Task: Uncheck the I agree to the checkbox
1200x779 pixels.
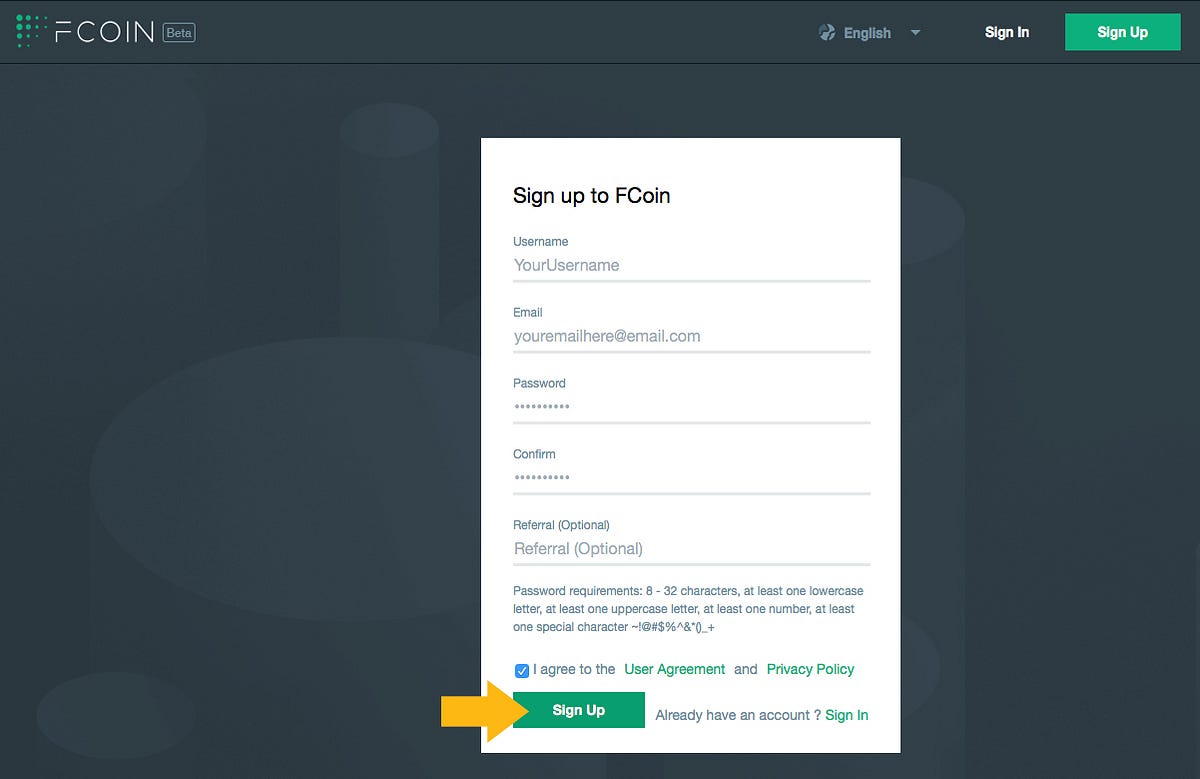Action: (x=522, y=670)
